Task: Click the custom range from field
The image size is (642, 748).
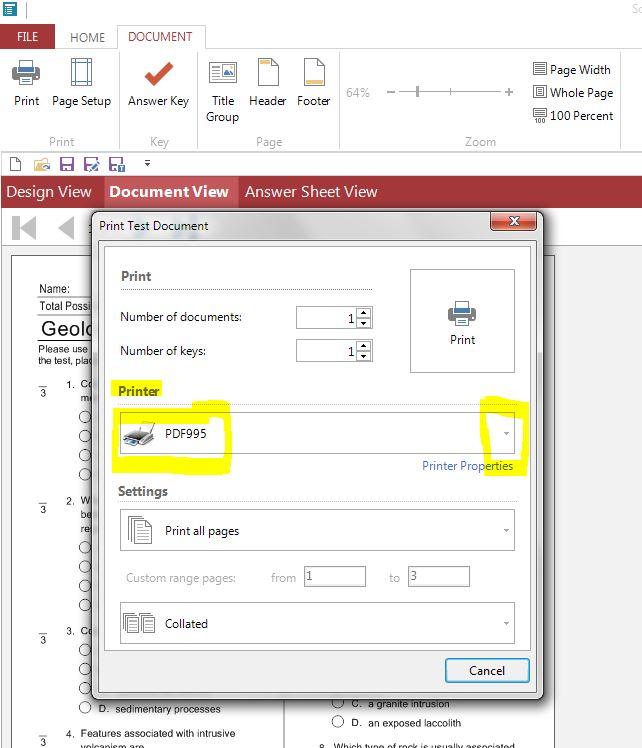Action: 335,576
